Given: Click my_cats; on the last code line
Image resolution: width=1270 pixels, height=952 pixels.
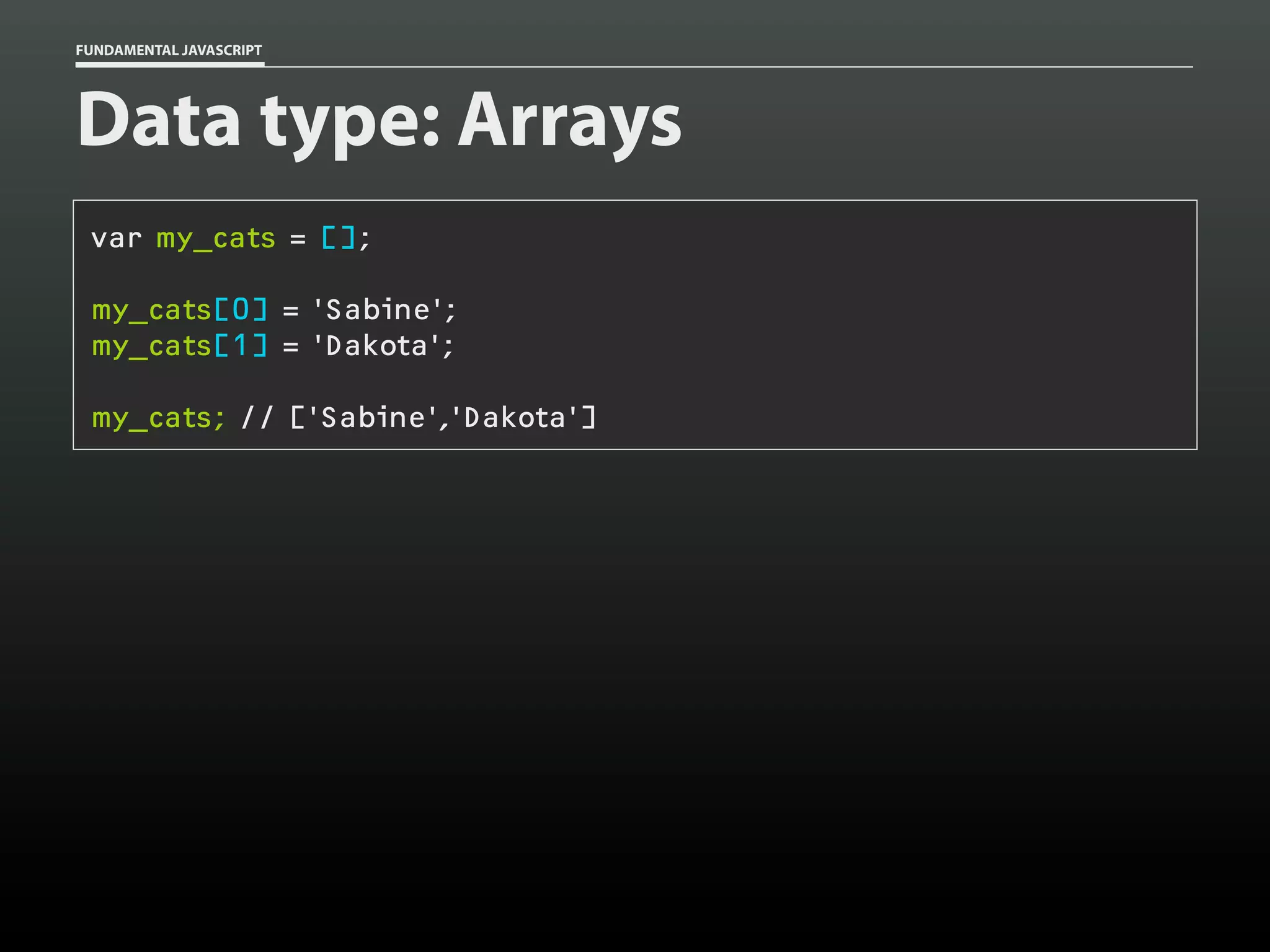Looking at the screenshot, I should tap(158, 418).
